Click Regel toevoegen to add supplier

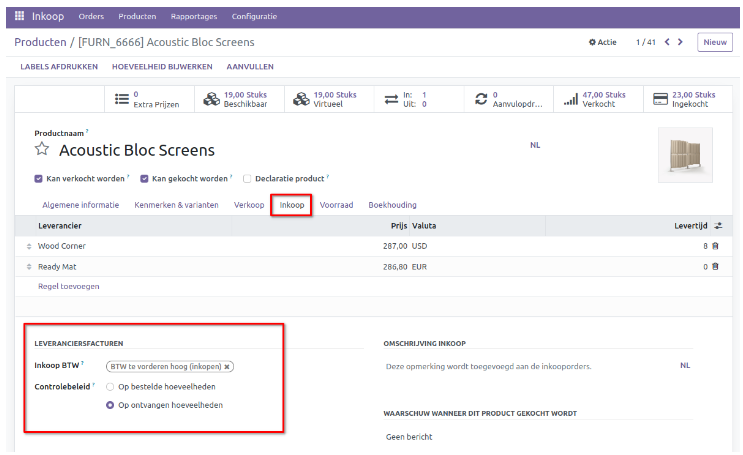(68, 286)
